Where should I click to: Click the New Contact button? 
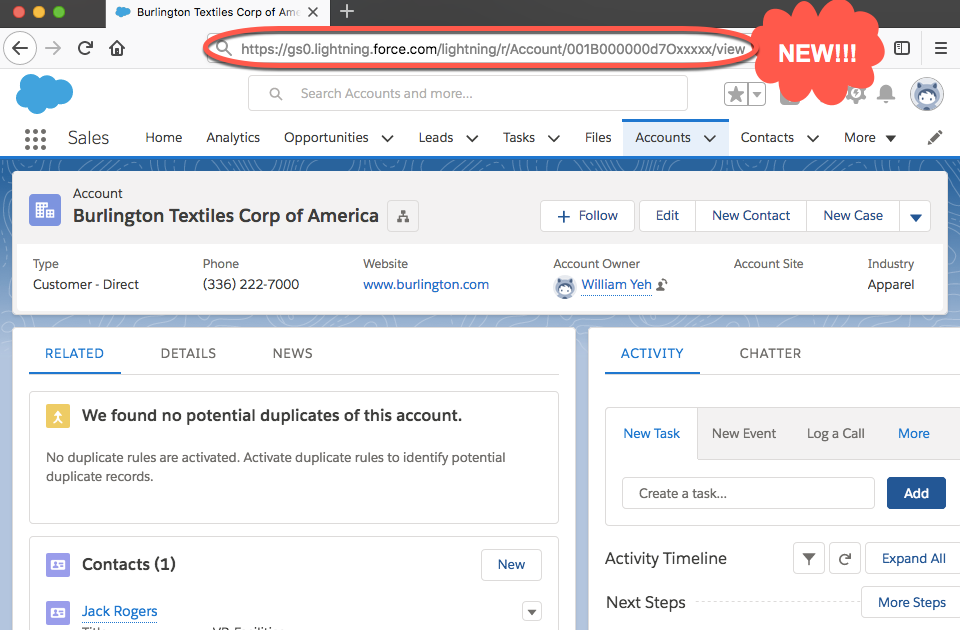[x=751, y=216]
